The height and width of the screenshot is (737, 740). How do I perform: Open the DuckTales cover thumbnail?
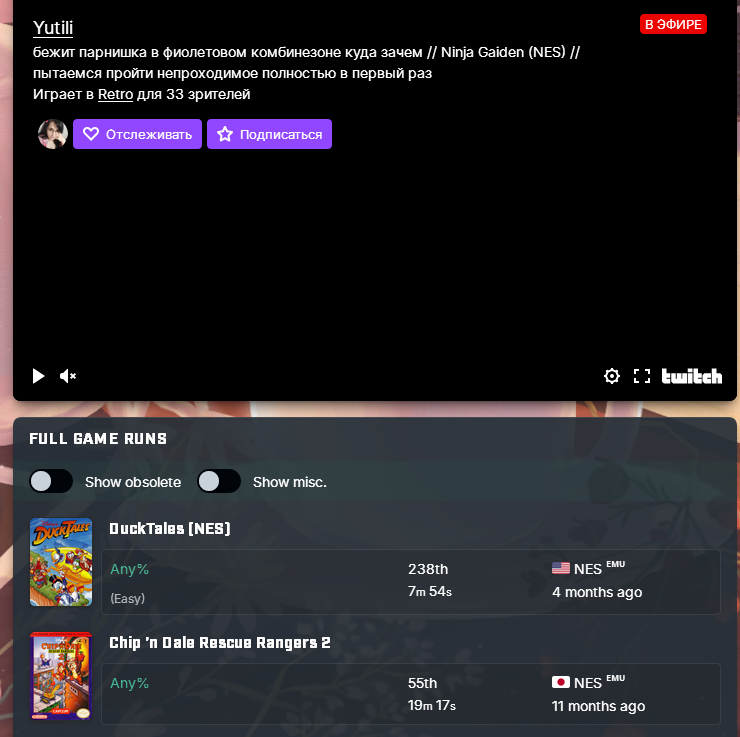pos(61,562)
